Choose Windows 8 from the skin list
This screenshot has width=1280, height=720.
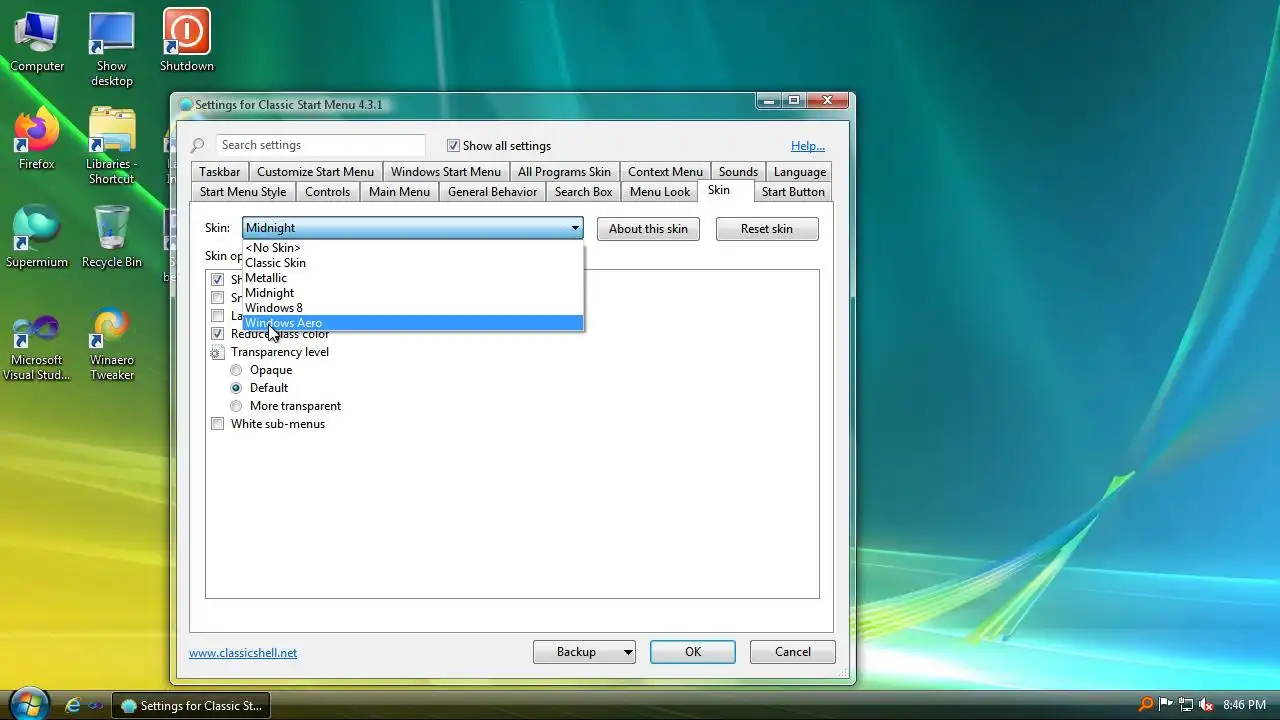point(413,308)
